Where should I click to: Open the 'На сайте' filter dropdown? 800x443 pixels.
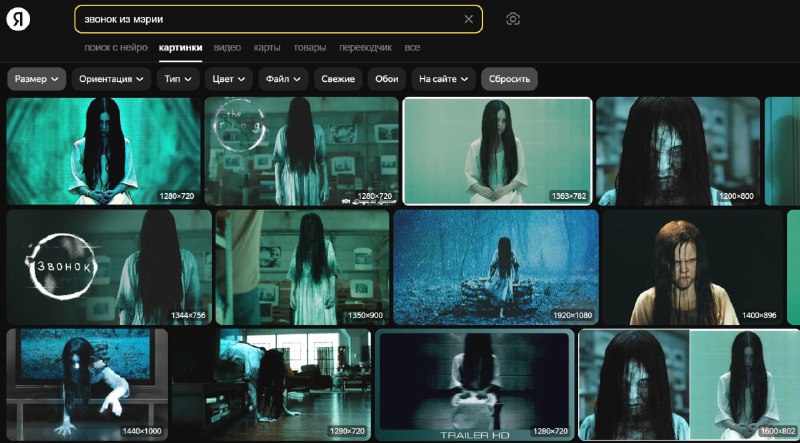coord(443,79)
